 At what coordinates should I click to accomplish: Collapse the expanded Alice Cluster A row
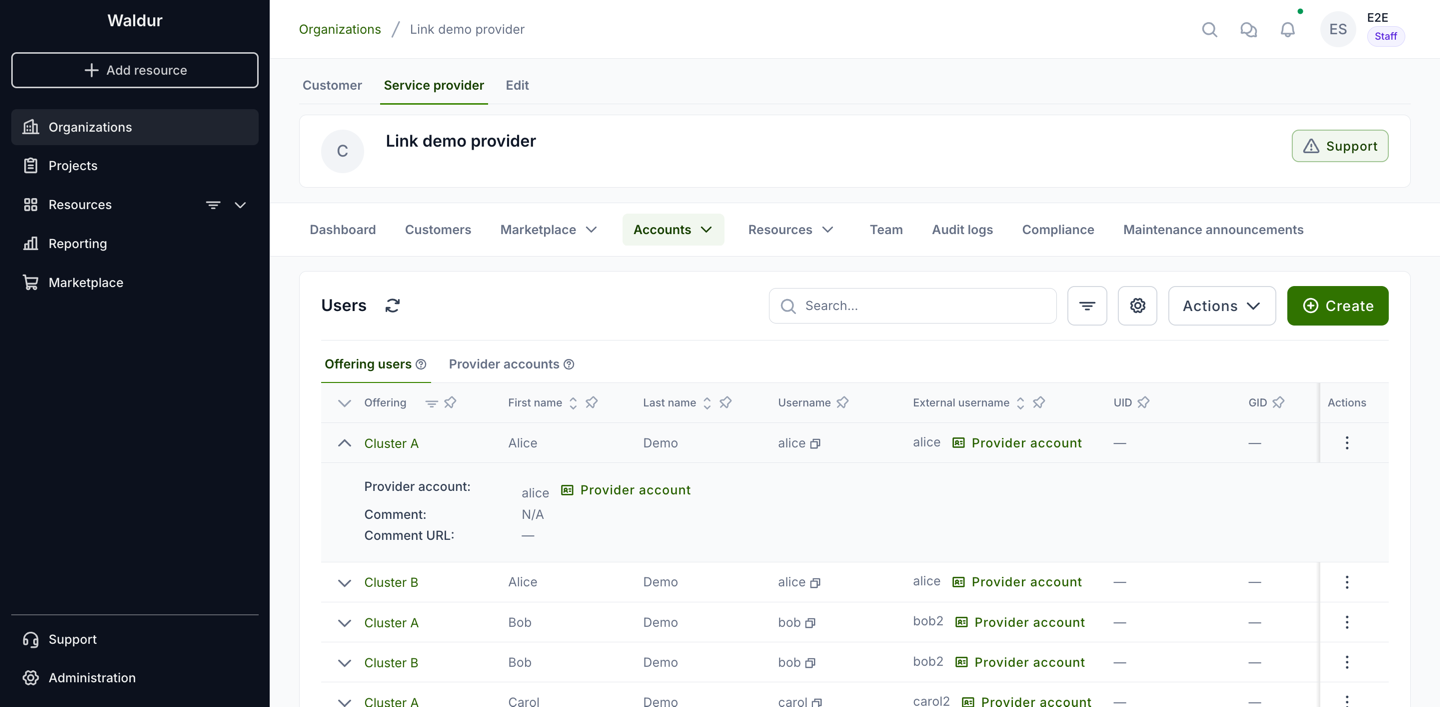coord(344,443)
